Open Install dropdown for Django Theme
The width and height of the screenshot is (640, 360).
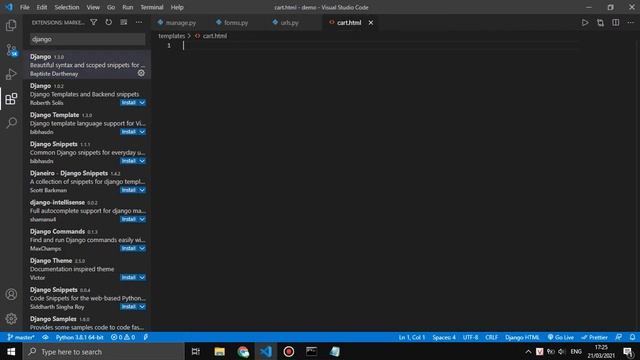tap(142, 277)
